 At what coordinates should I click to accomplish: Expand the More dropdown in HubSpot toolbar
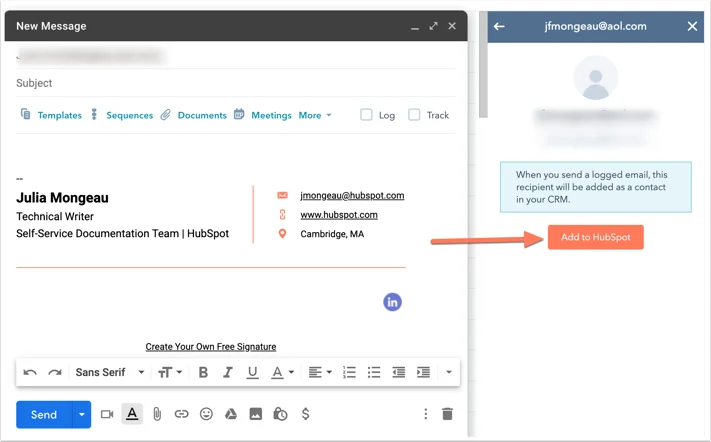315,115
